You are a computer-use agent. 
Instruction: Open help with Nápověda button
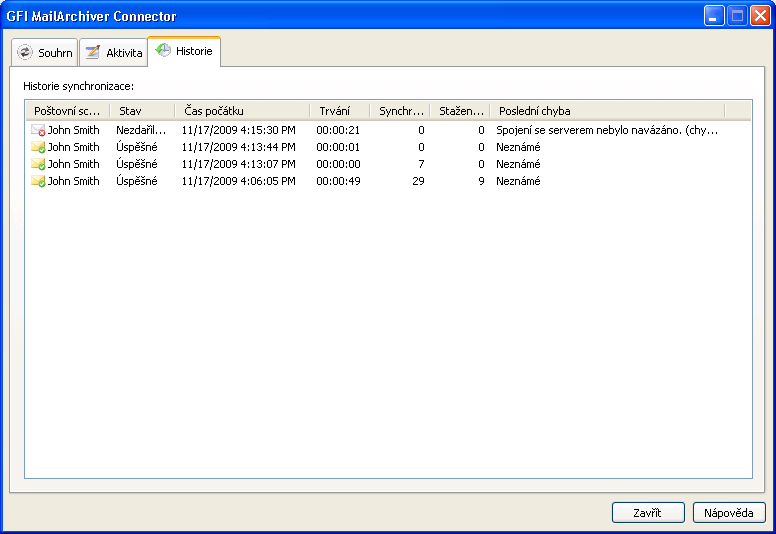click(729, 513)
